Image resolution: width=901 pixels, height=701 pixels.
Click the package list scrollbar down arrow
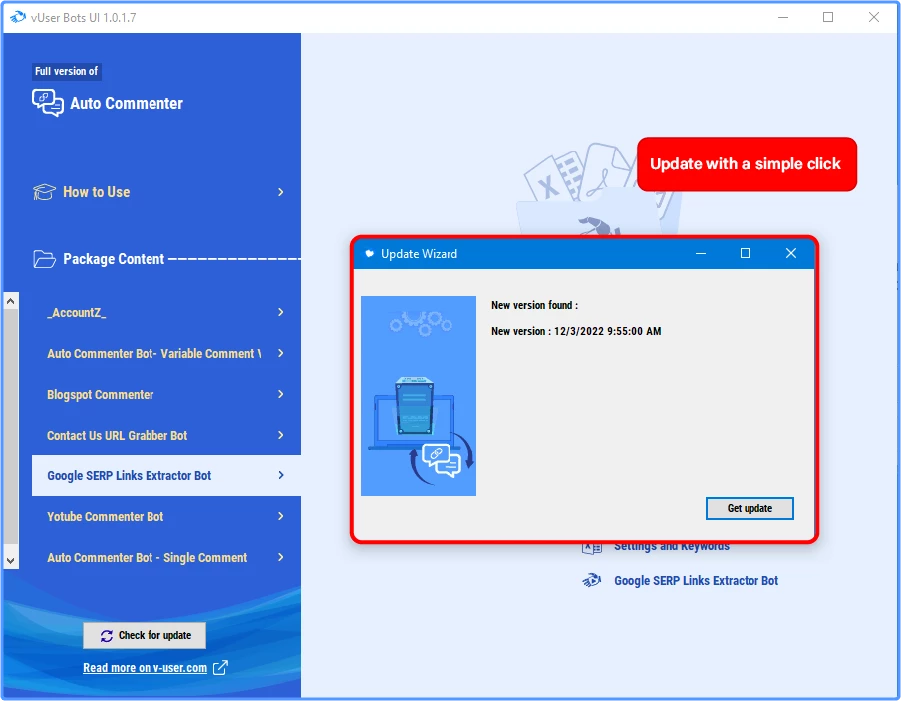[x=11, y=560]
